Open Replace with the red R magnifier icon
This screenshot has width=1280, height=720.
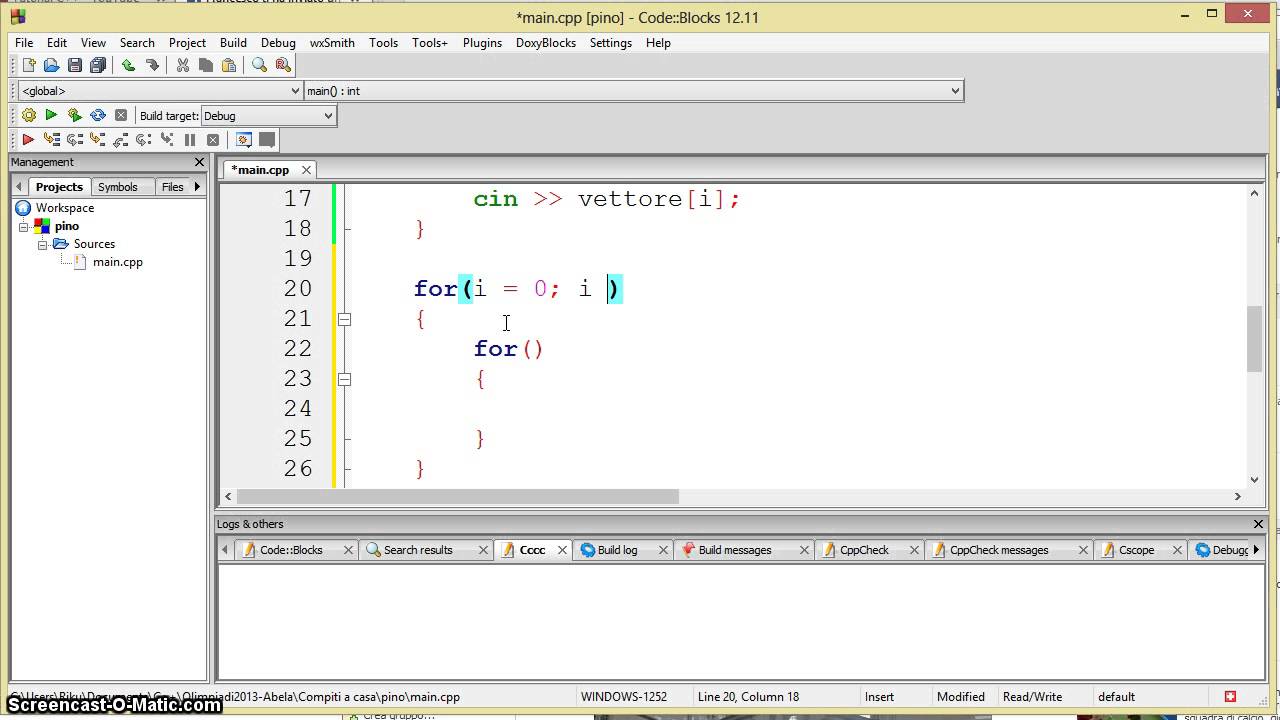click(x=283, y=65)
